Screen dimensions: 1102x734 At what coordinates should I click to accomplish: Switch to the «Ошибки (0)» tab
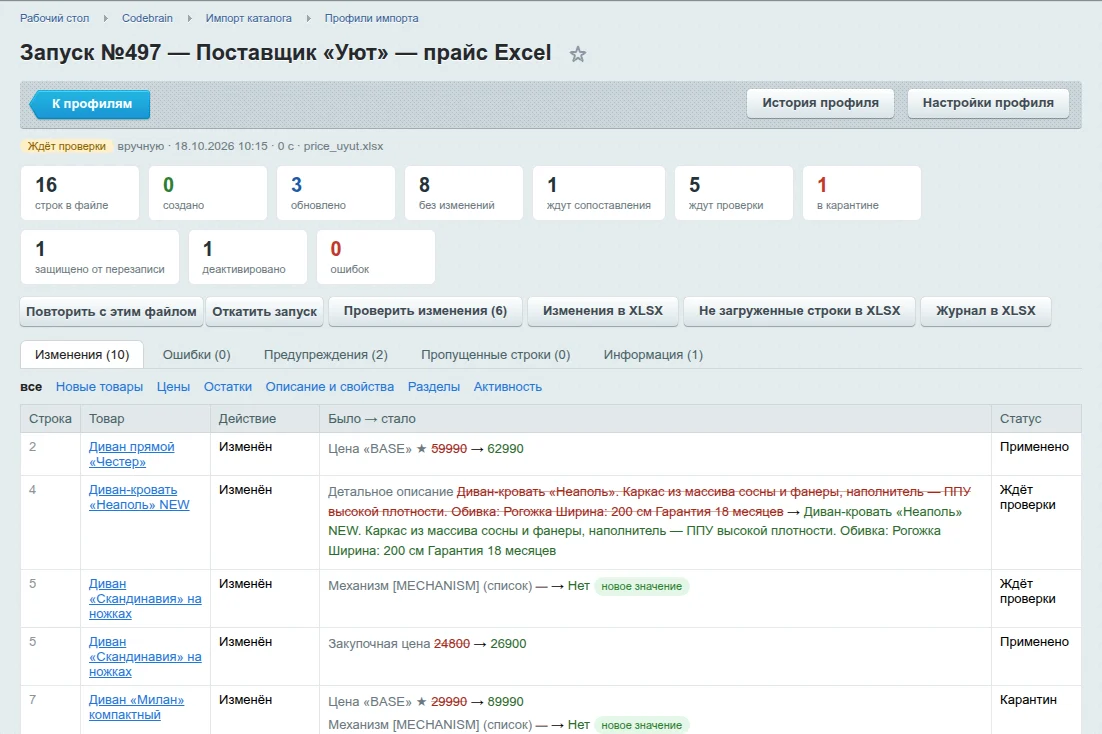(197, 355)
